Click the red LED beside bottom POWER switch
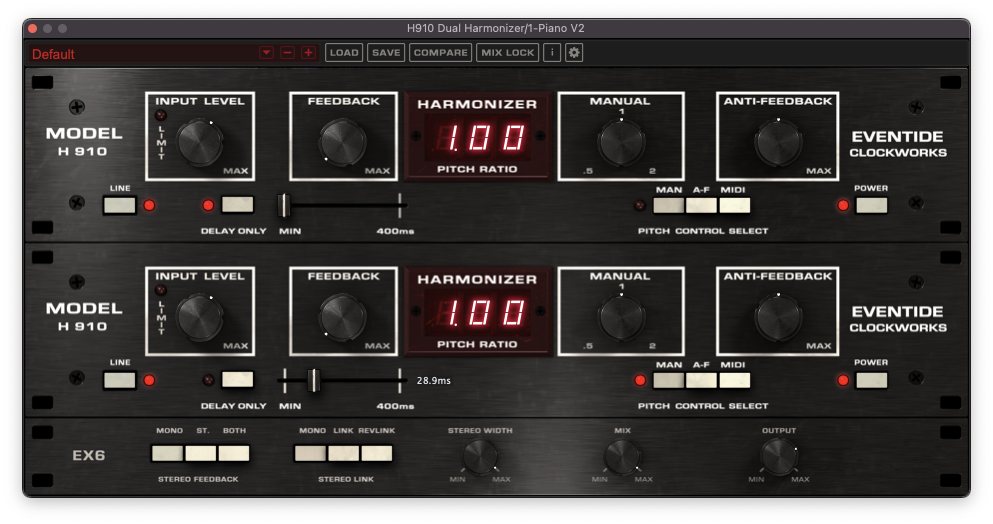Image resolution: width=993 pixels, height=524 pixels. click(843, 380)
